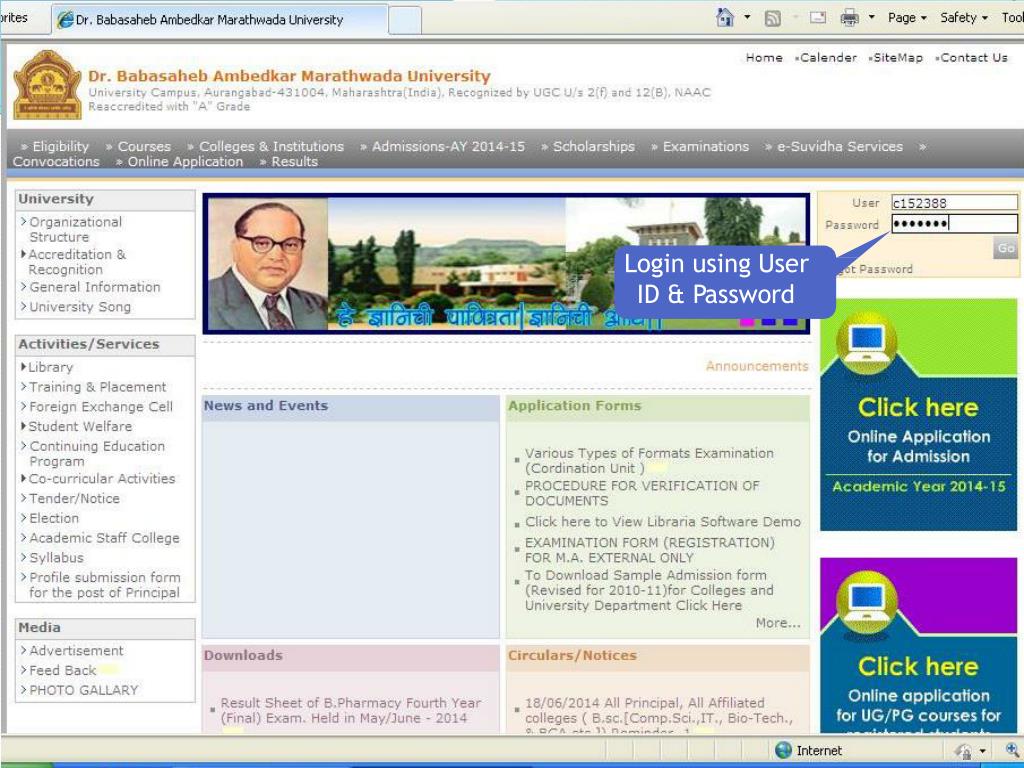The height and width of the screenshot is (768, 1024).
Task: Click the Password input field
Action: tap(954, 224)
